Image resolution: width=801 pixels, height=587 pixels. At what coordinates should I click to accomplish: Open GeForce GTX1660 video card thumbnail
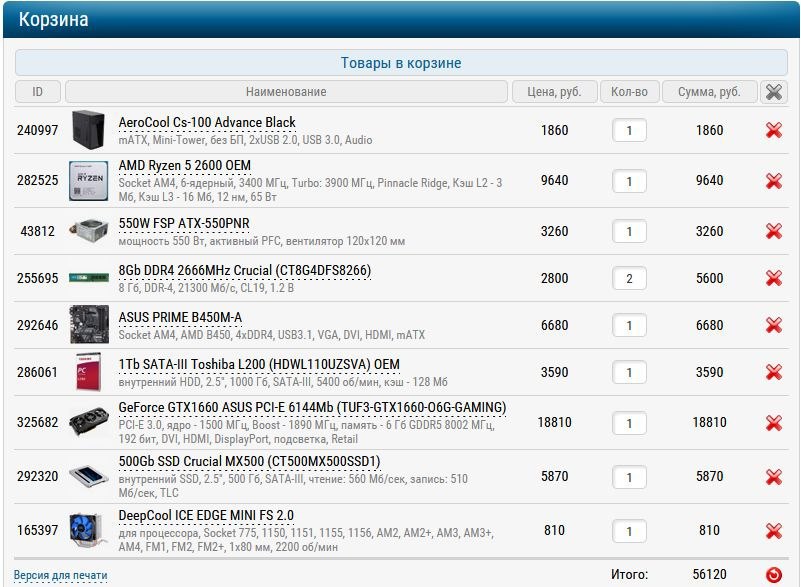click(x=88, y=422)
